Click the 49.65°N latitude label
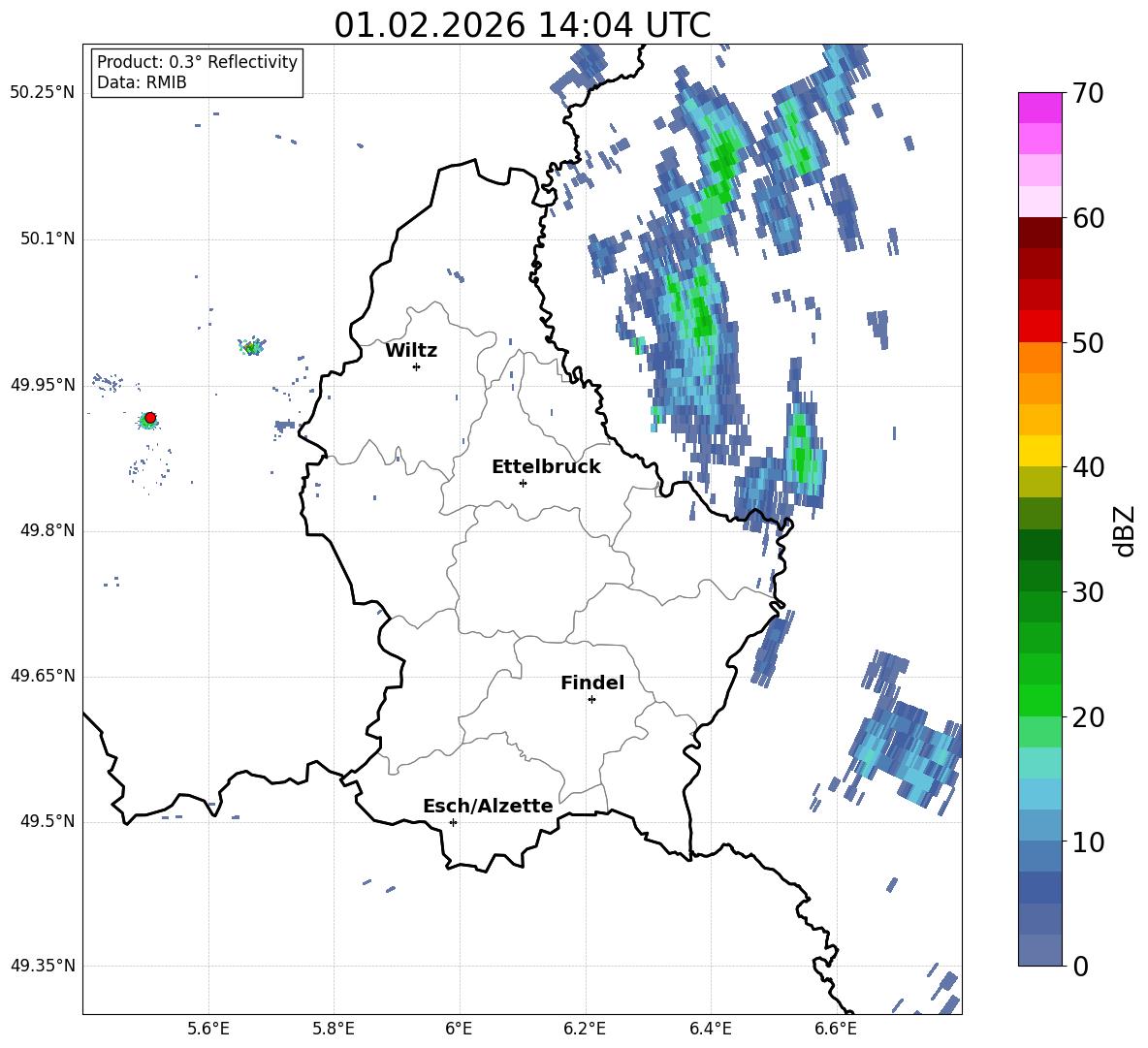This screenshot has width=1148, height=1048. 42,676
